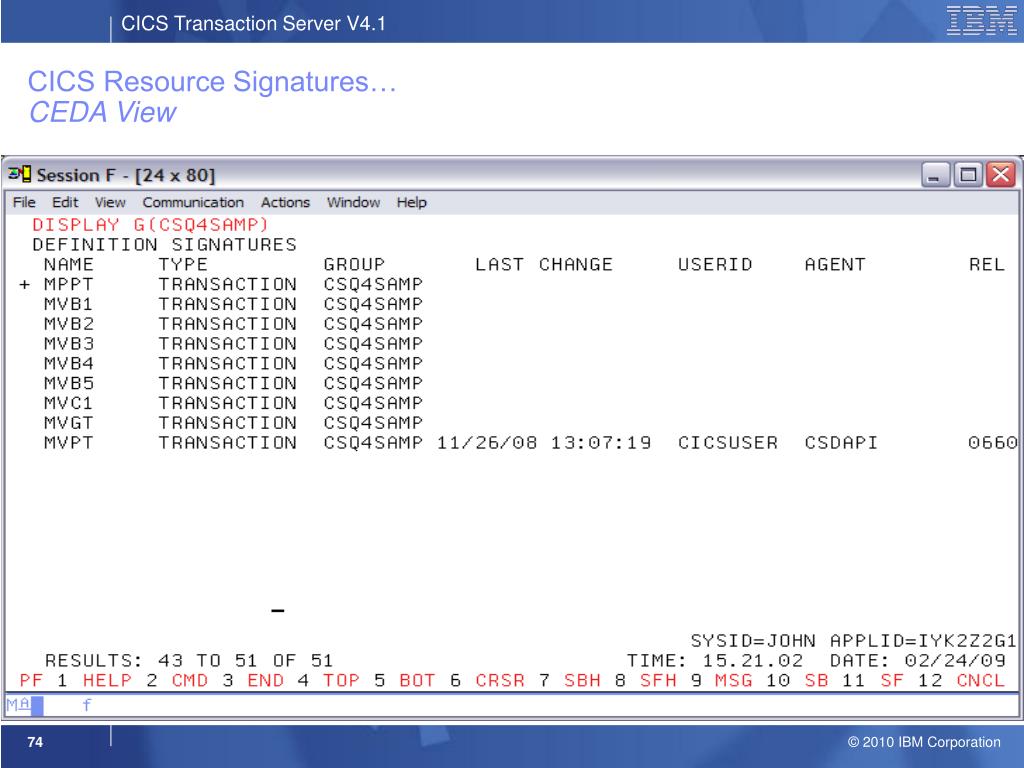Click the LAST CHANGE column header
This screenshot has width=1024, height=768.
pyautogui.click(x=544, y=264)
